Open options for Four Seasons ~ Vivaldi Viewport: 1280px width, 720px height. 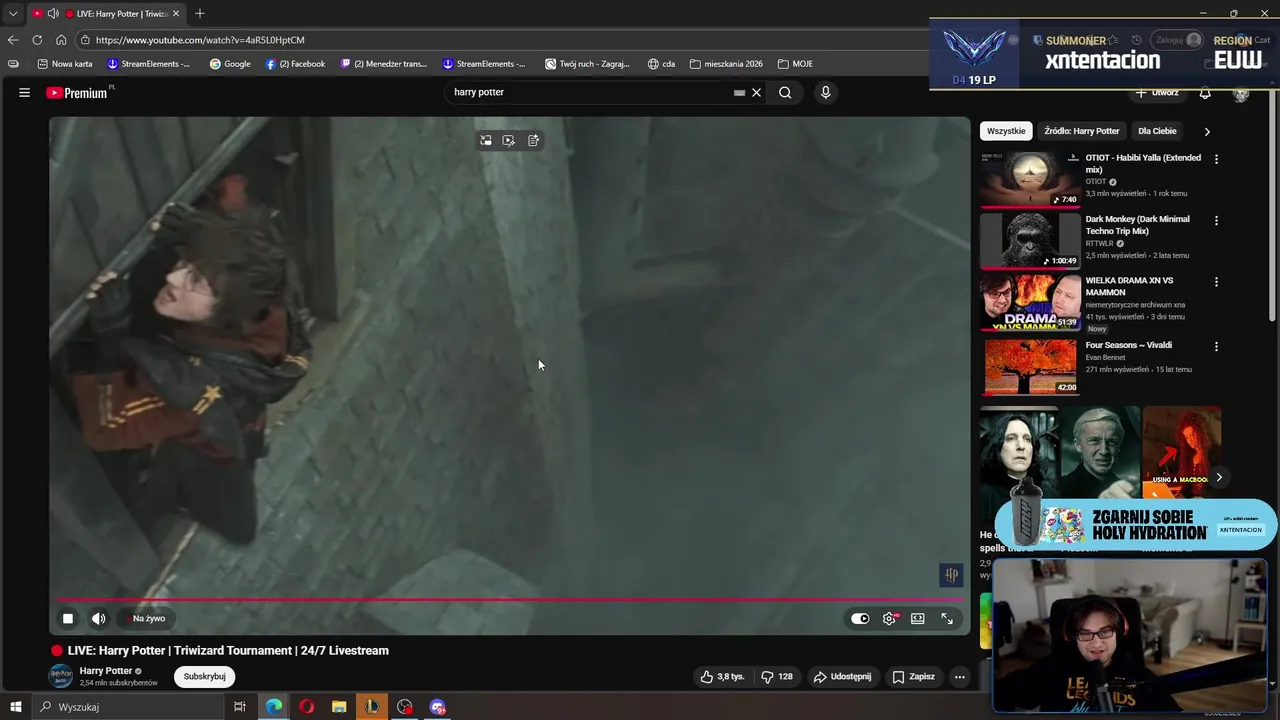click(x=1216, y=346)
